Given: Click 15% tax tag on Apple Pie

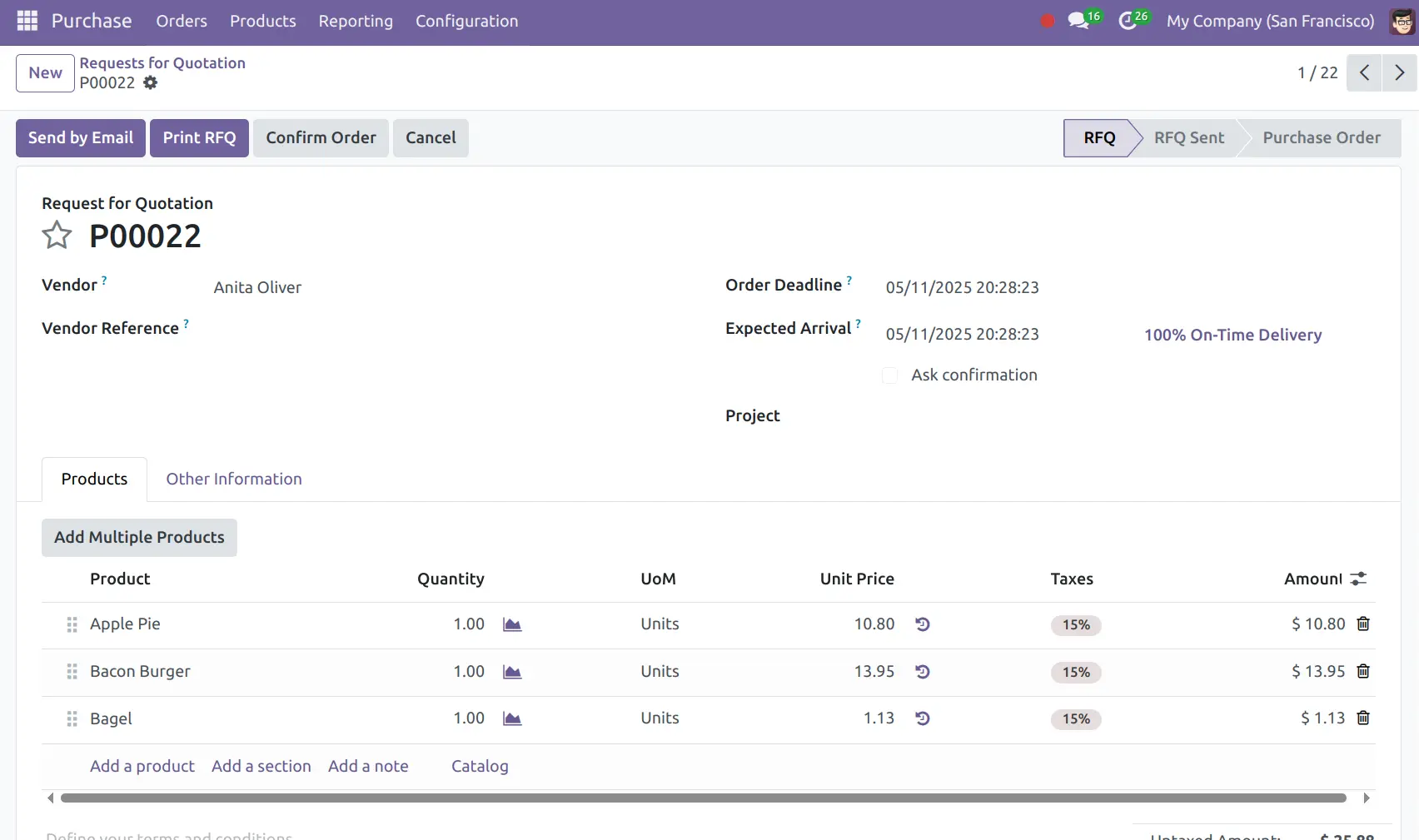Looking at the screenshot, I should [1076, 625].
